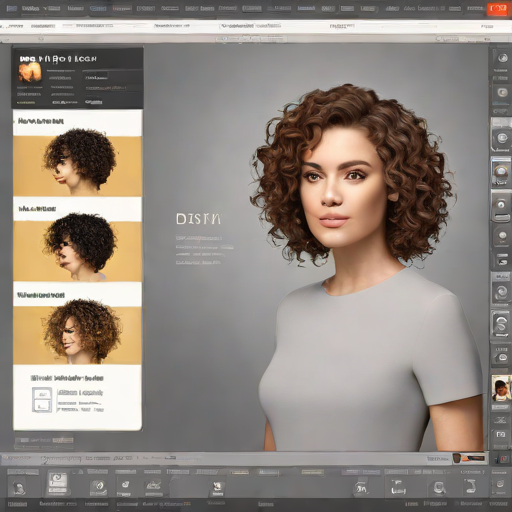
Task: Click the orange button in the top menu bar
Action: (x=497, y=9)
